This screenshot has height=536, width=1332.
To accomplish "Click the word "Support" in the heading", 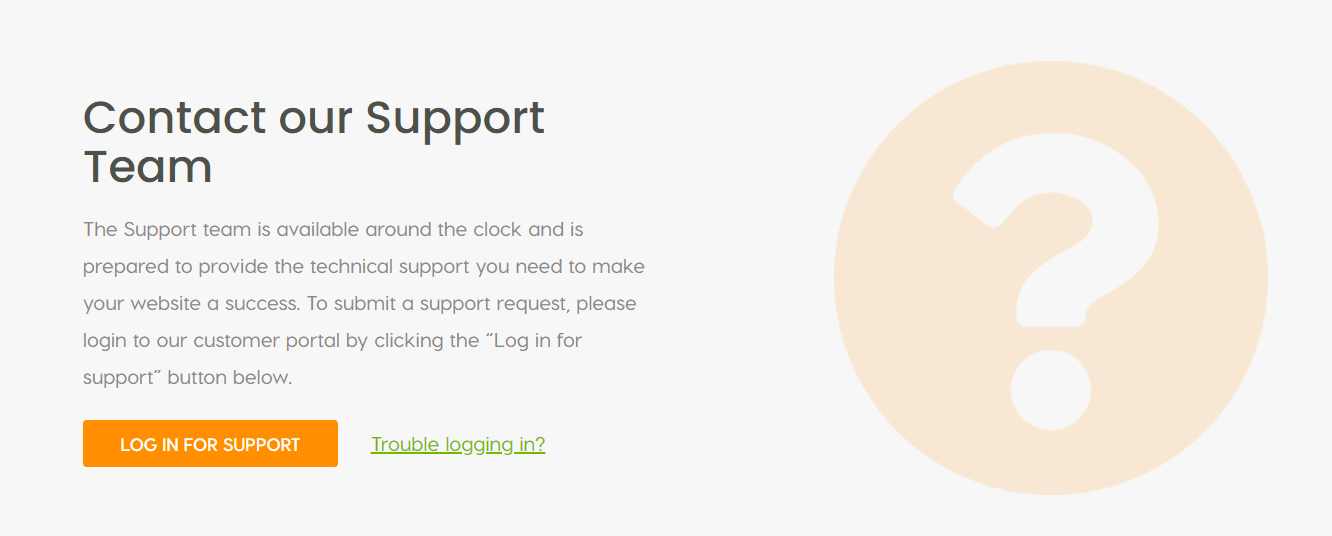I will click(455, 120).
